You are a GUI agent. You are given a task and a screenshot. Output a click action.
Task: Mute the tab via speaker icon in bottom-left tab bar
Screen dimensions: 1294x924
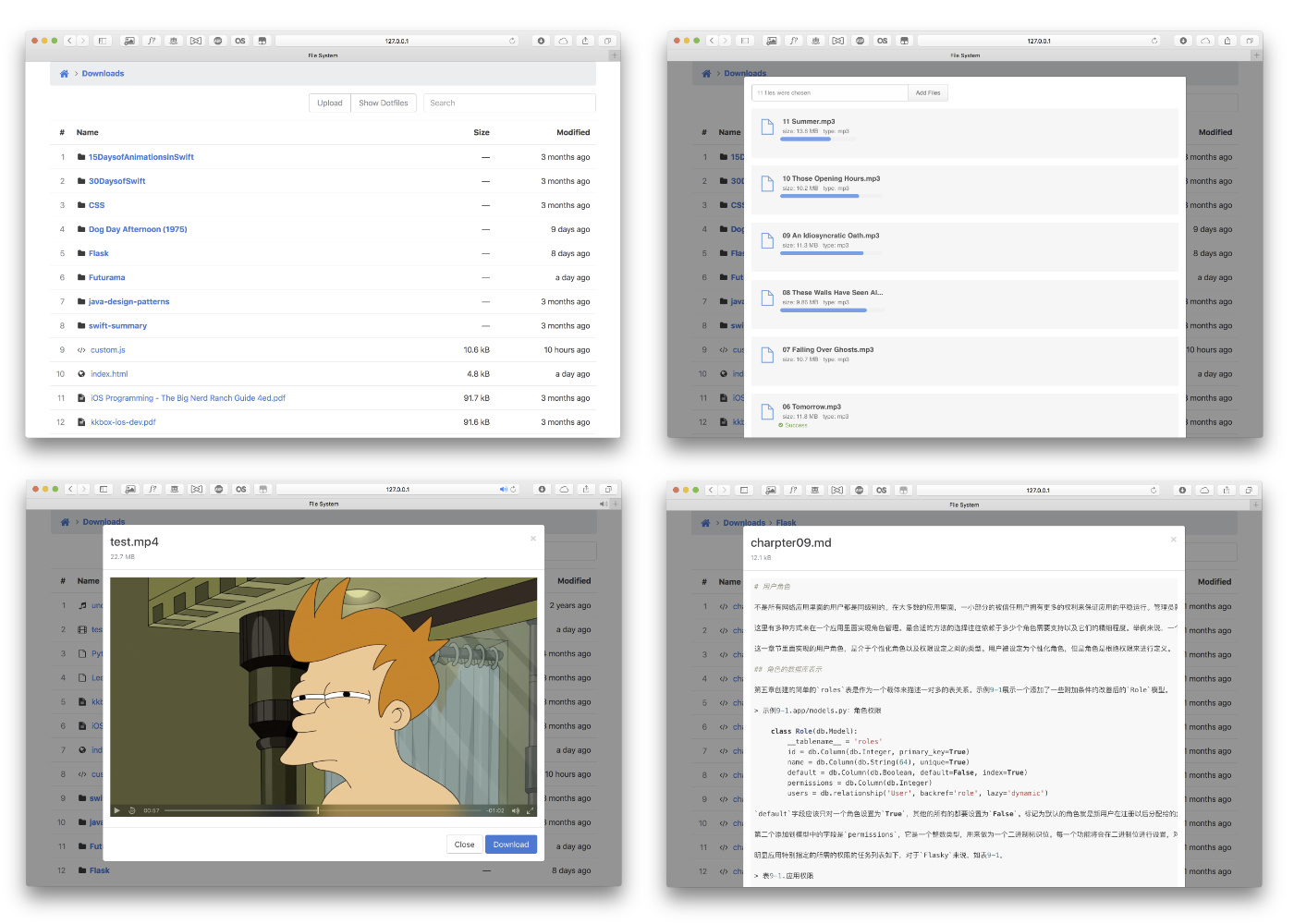(603, 504)
